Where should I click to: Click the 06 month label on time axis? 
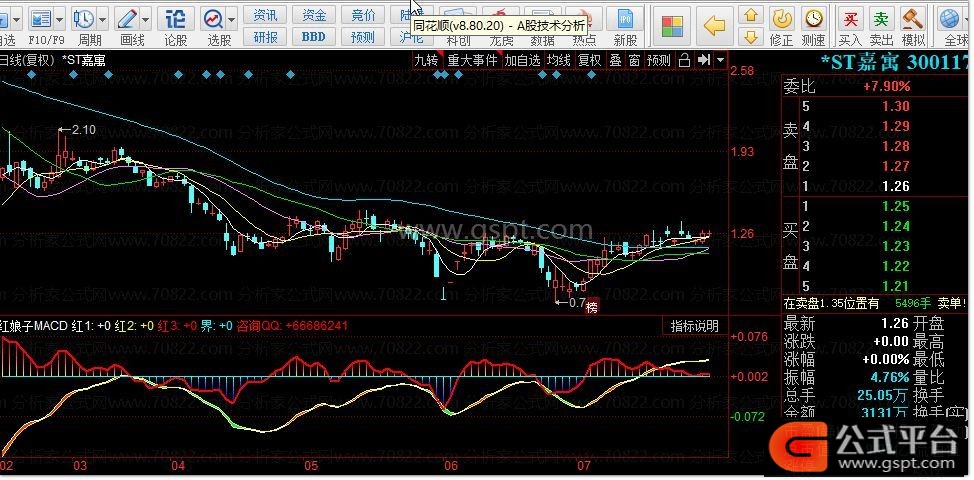[451, 466]
